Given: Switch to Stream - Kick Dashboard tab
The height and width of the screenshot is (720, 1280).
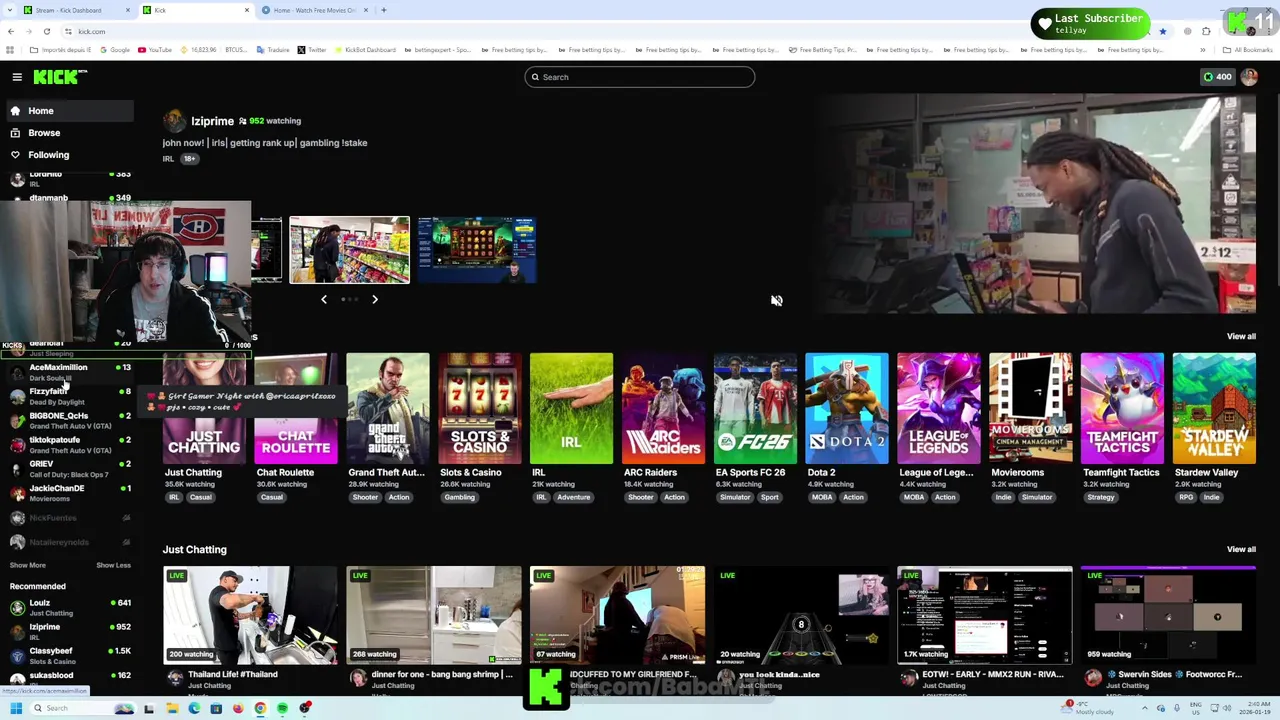Looking at the screenshot, I should point(78,10).
